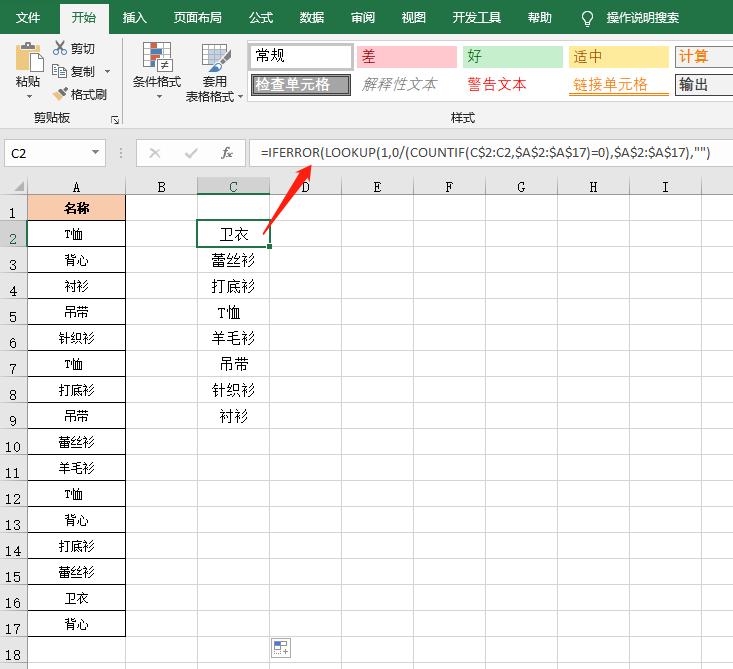Click into the formula bar text

pos(485,152)
